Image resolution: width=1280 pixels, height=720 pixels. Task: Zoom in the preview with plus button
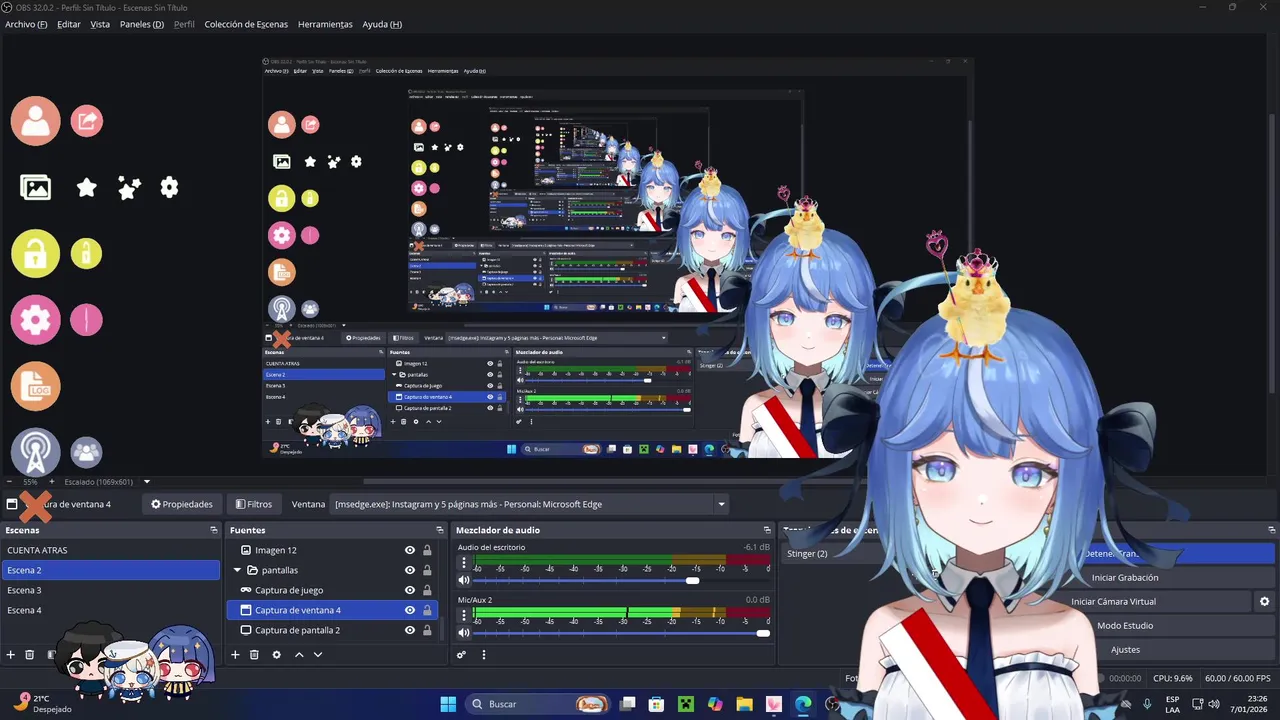click(51, 481)
